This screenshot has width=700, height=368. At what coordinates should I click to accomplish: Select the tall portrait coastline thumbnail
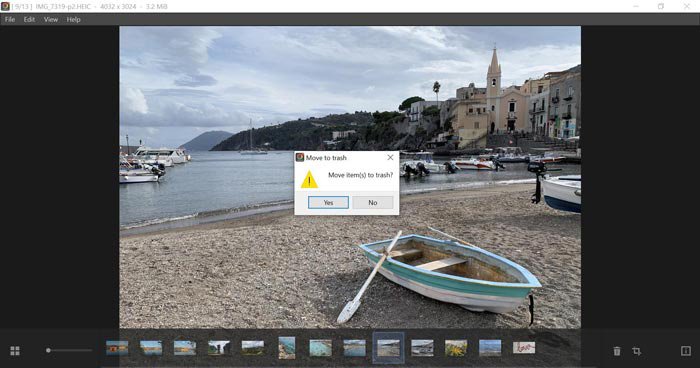coord(287,348)
